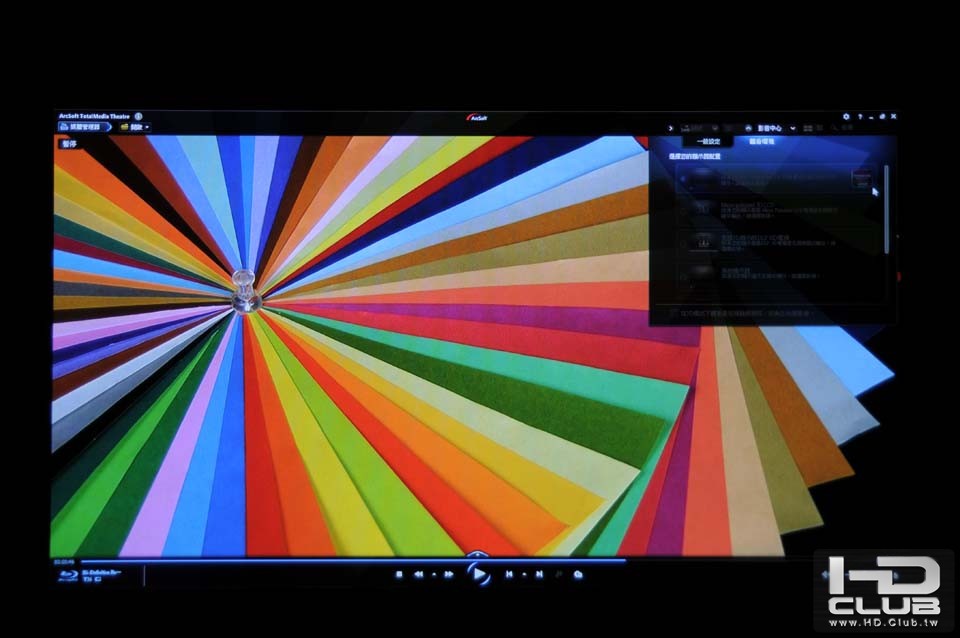This screenshot has width=960, height=638.
Task: Switch to the 觀看環境 tab
Action: 762,141
